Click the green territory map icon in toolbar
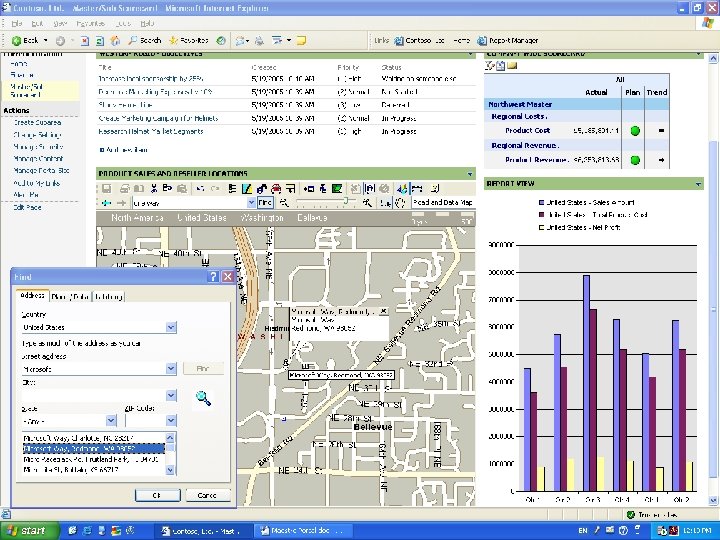Viewport: 720px width, 540px height. pyautogui.click(x=337, y=189)
